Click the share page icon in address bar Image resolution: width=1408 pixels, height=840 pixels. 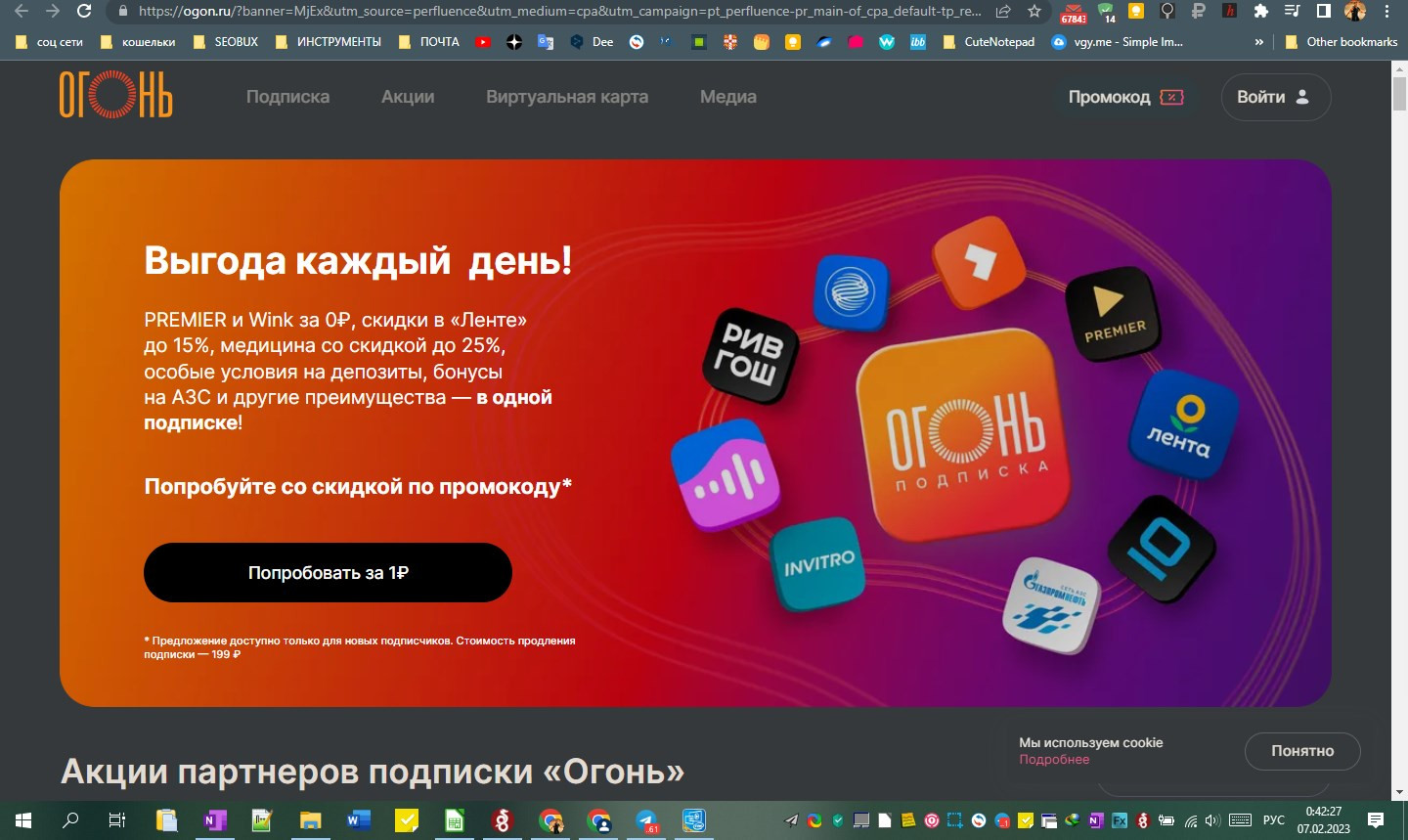tap(1003, 11)
